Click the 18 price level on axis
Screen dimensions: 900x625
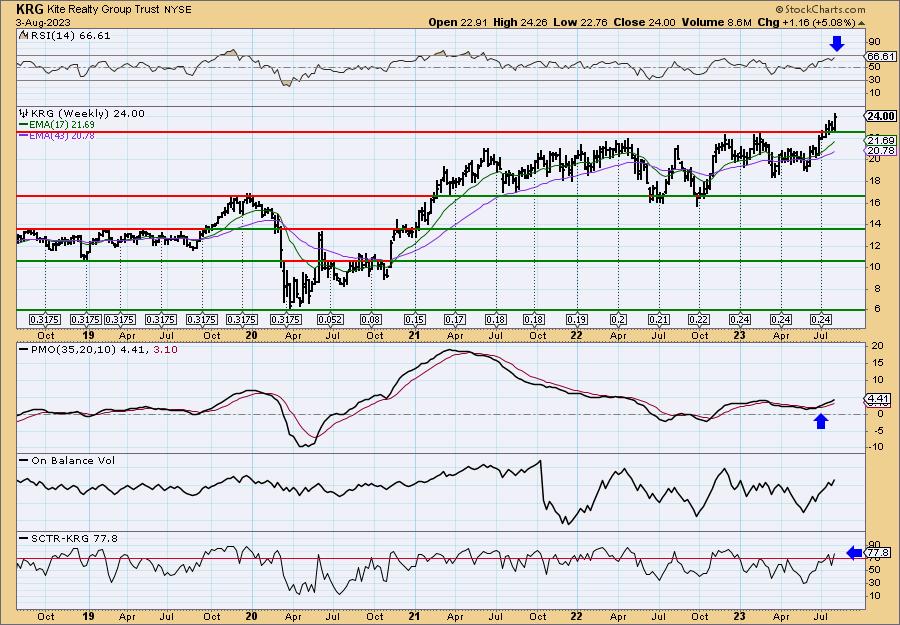tap(875, 180)
